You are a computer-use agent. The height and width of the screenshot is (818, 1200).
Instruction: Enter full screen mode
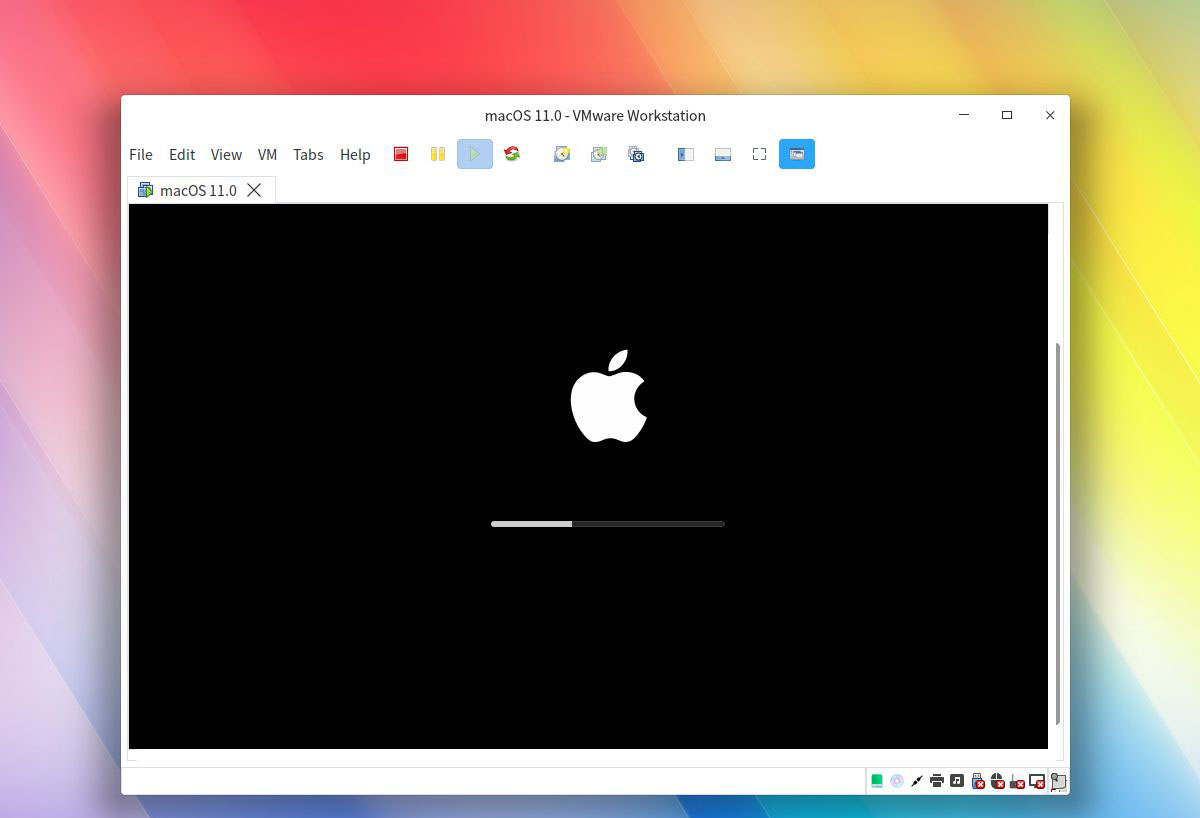pyautogui.click(x=760, y=154)
